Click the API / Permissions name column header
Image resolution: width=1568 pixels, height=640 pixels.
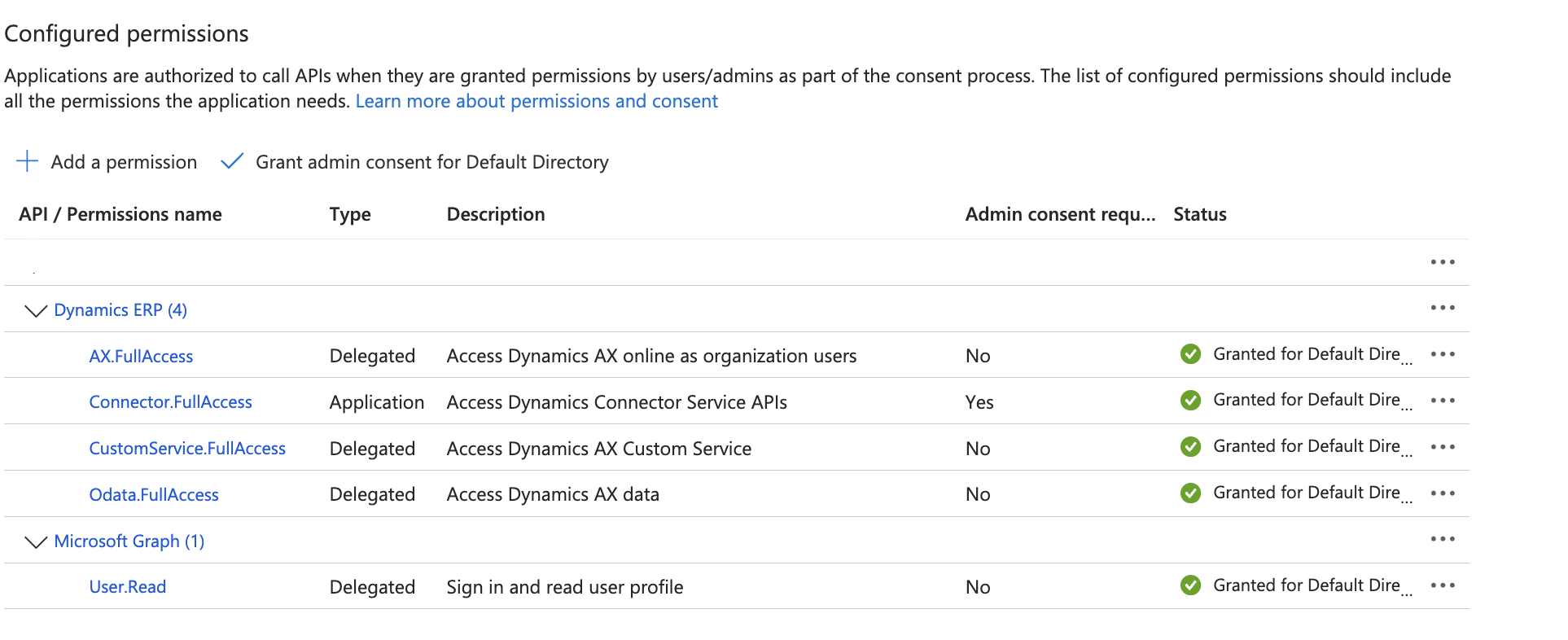click(120, 214)
